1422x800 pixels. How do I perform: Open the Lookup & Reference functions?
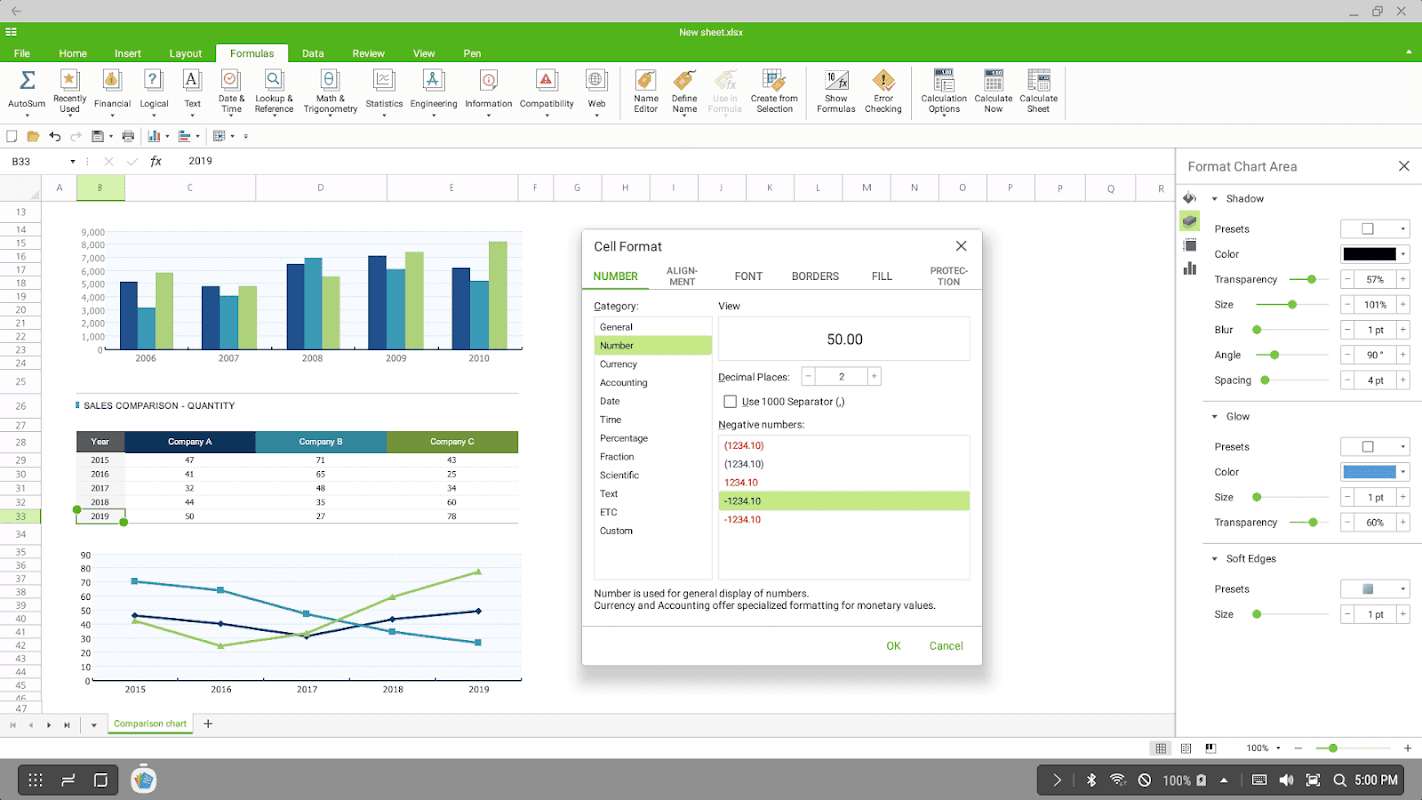tap(274, 82)
